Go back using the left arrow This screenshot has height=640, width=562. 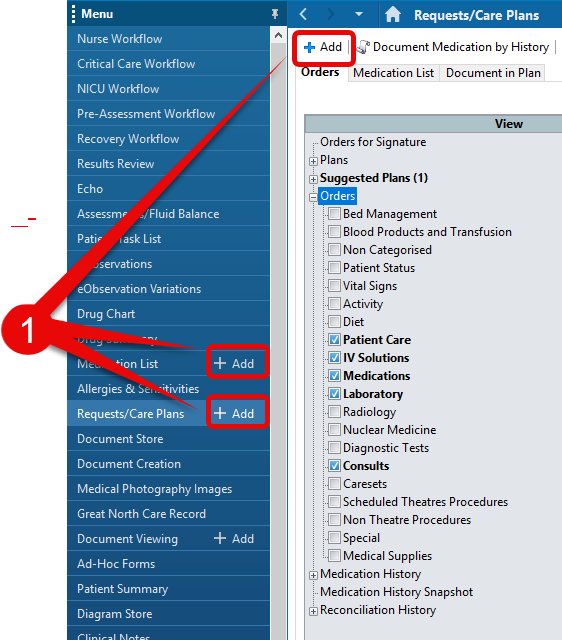click(x=303, y=14)
